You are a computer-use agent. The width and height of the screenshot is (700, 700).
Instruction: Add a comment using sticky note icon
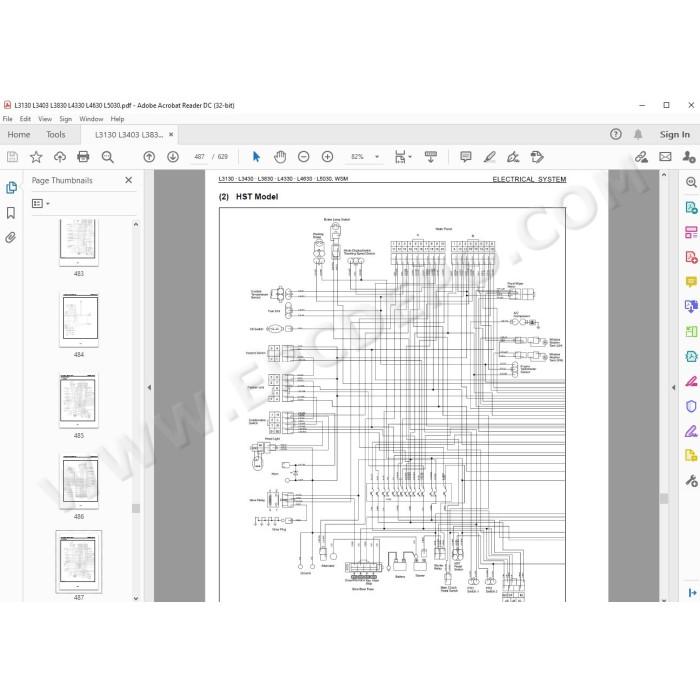[x=466, y=157]
